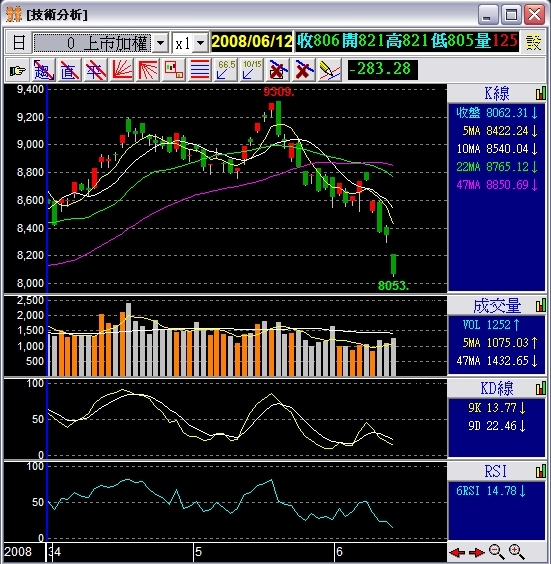Viewport: 551px width, 564px height.
Task: Select the pointing hand cursor tool
Action: point(18,70)
